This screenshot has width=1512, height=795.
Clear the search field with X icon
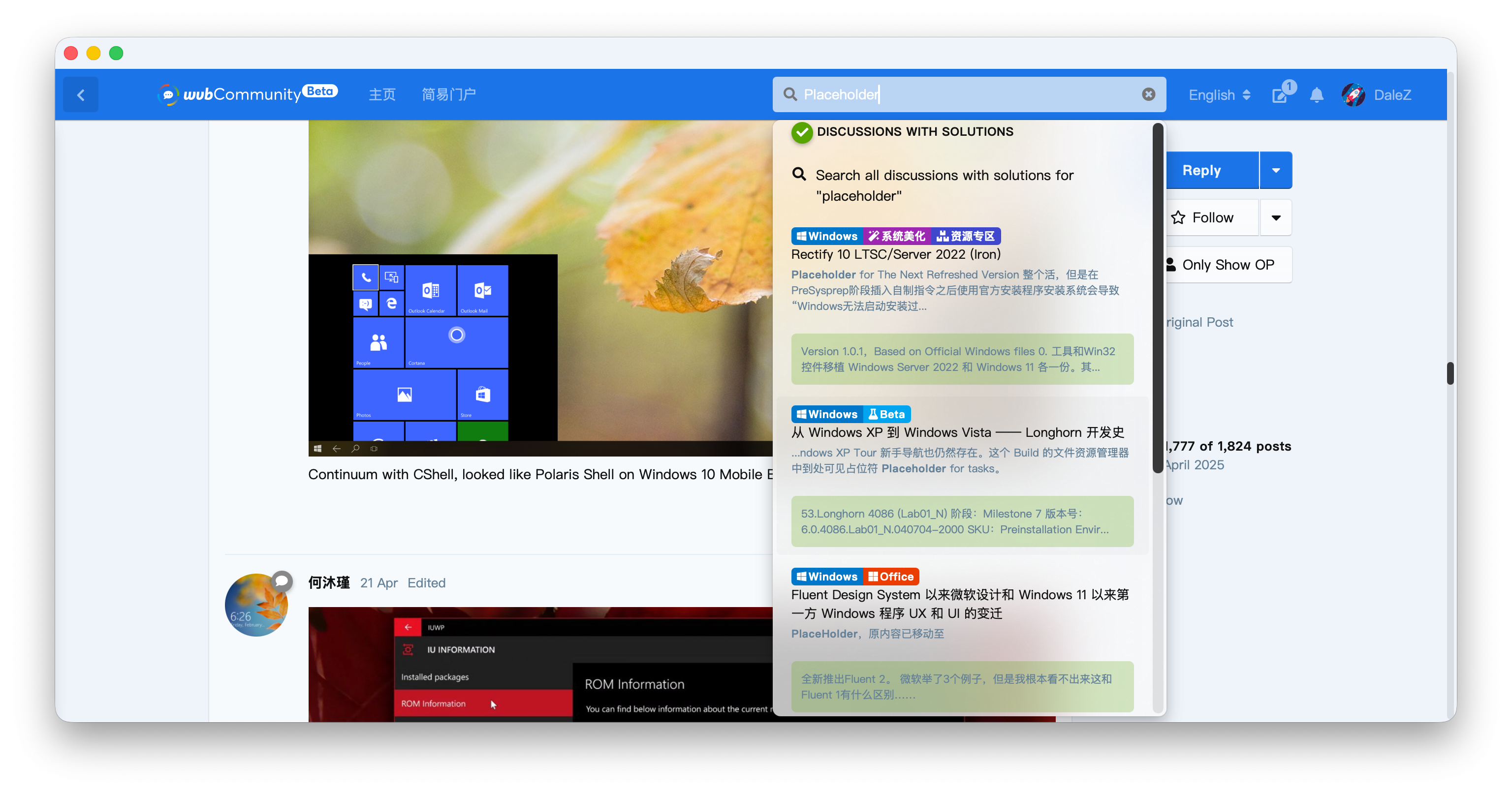[x=1148, y=94]
